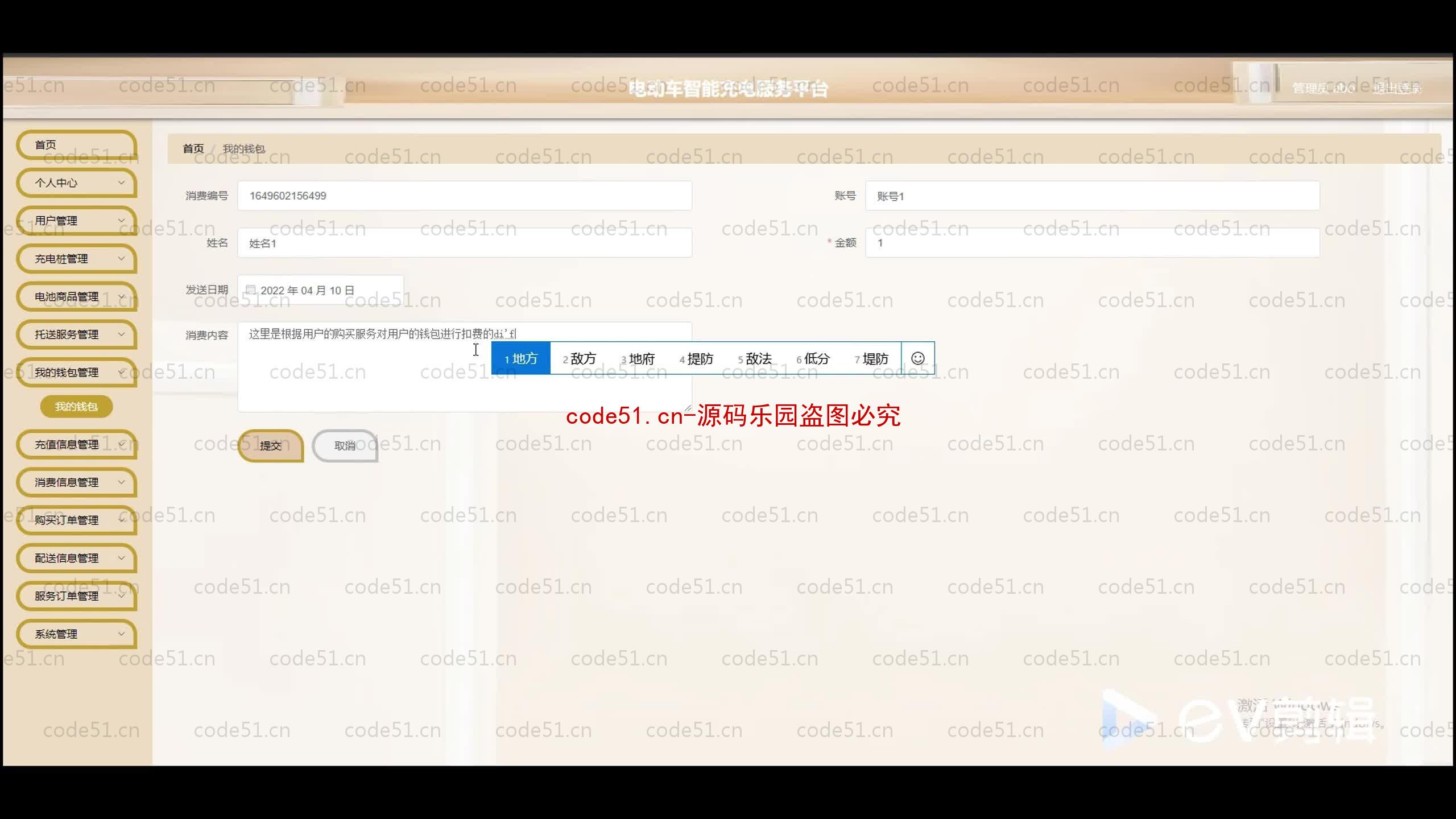Choose IME candidate 5 敌法
This screenshot has width=1456, height=819.
click(755, 358)
